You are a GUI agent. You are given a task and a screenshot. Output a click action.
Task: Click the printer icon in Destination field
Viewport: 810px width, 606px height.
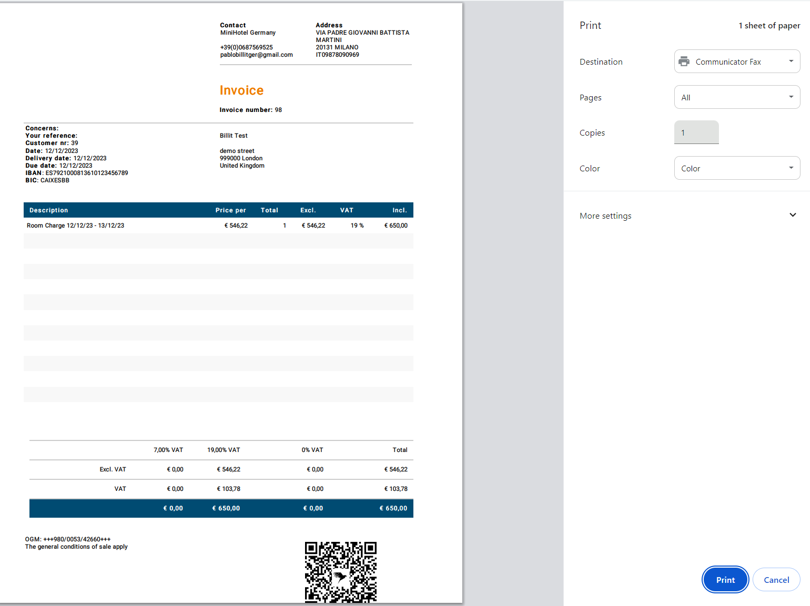point(684,62)
